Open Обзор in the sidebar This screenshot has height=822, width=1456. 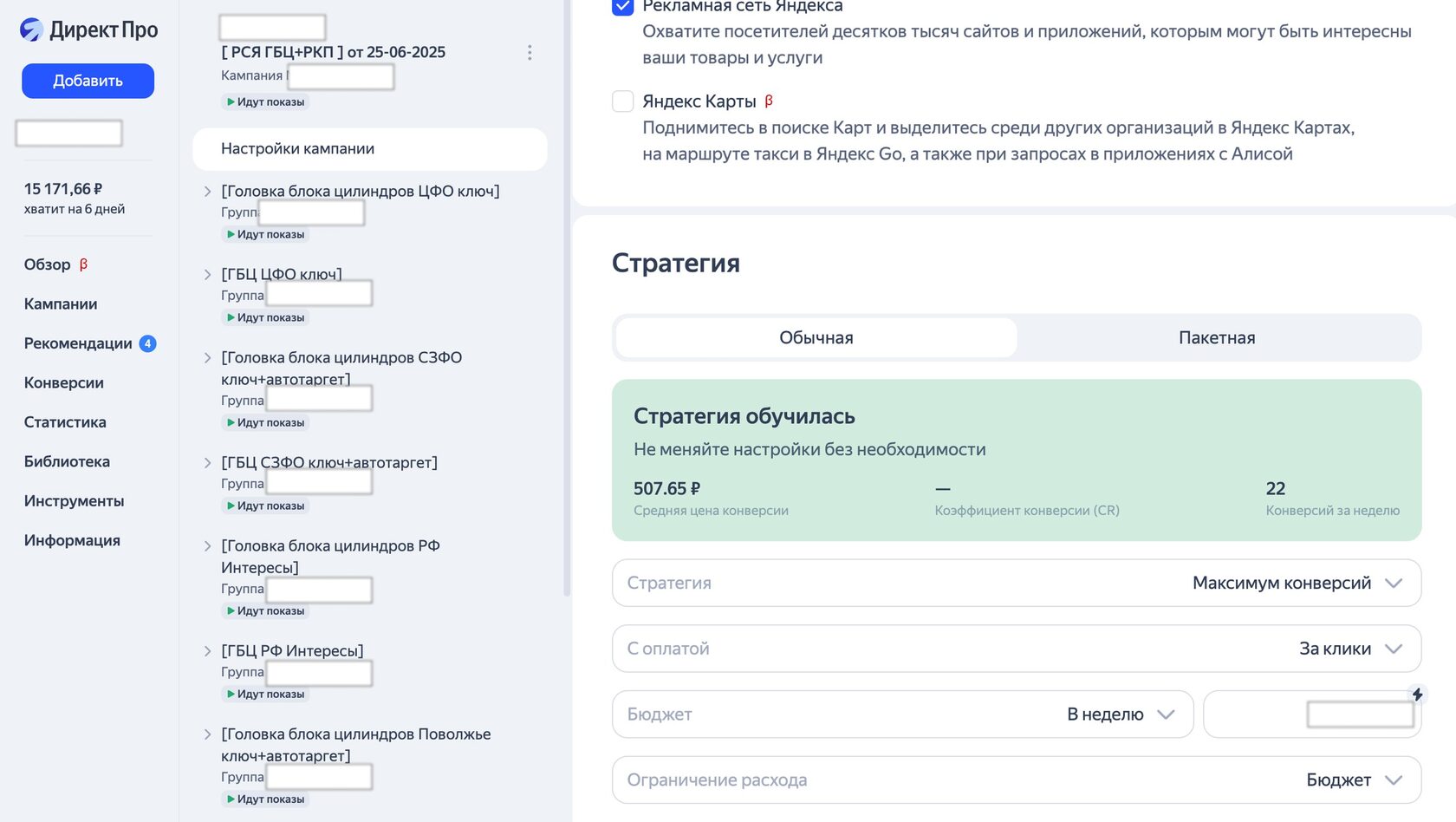coord(47,264)
